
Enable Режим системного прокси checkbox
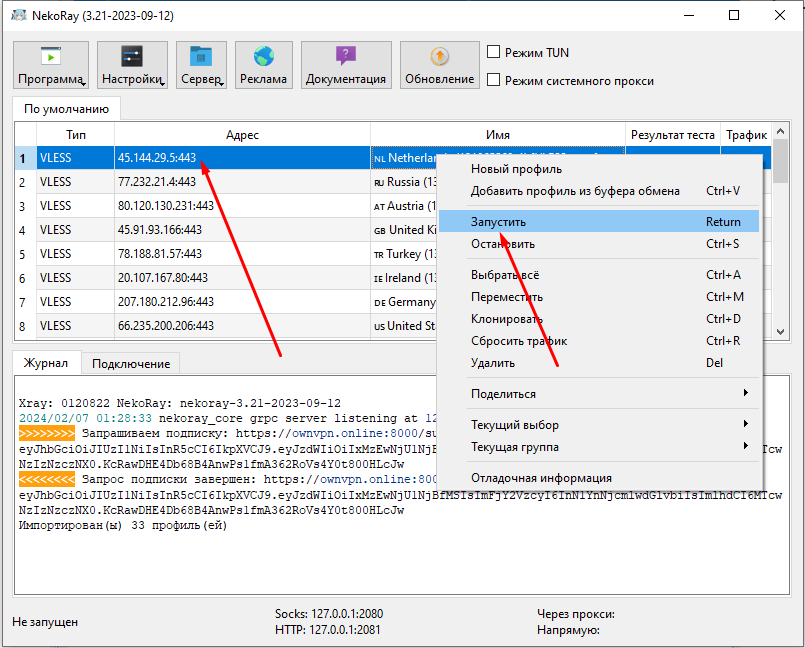tap(493, 80)
